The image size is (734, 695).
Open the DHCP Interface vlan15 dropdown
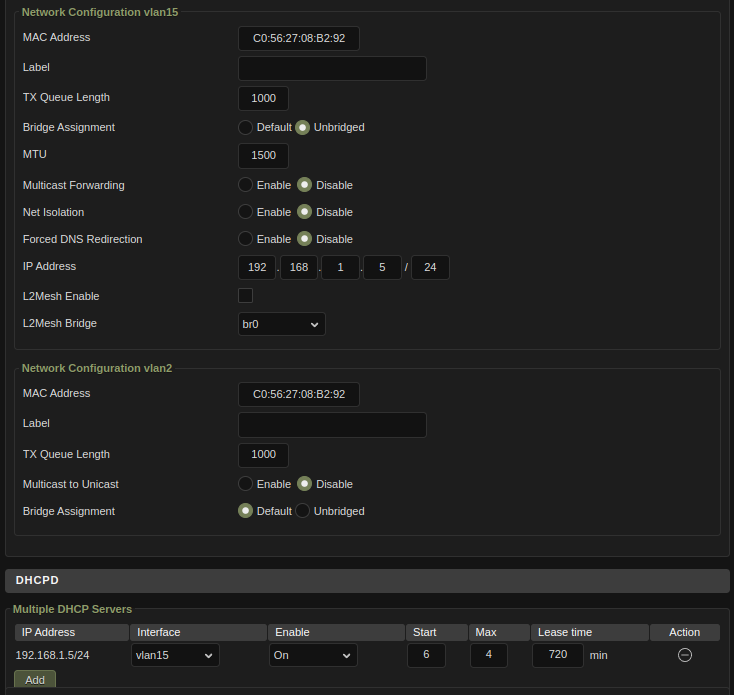(x=175, y=655)
